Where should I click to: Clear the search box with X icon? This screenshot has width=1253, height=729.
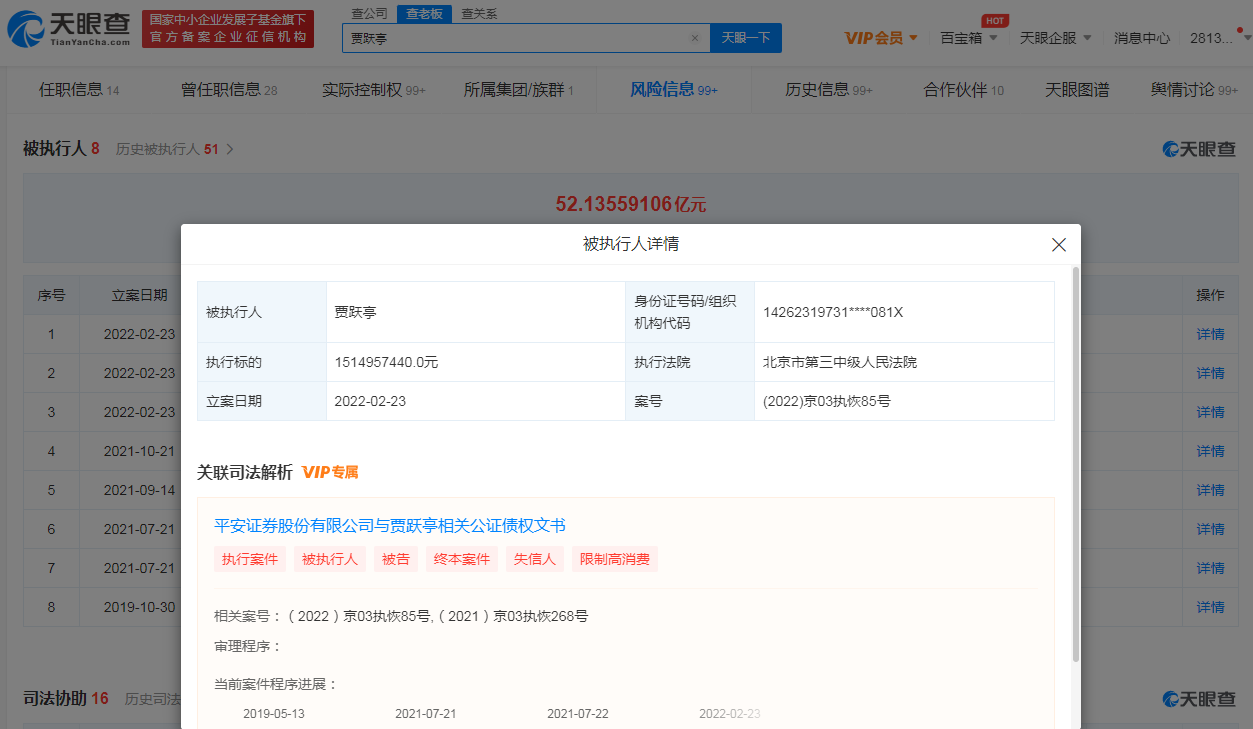pos(695,38)
